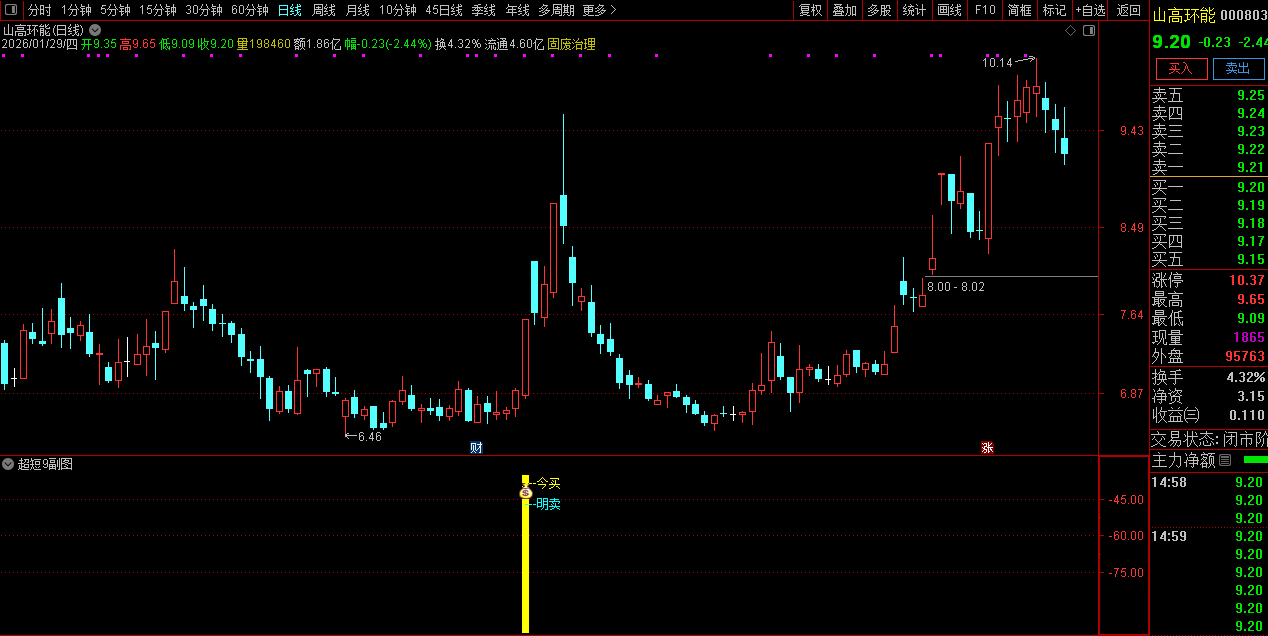
Task: Click the 现量 value 1865
Action: pos(1249,337)
